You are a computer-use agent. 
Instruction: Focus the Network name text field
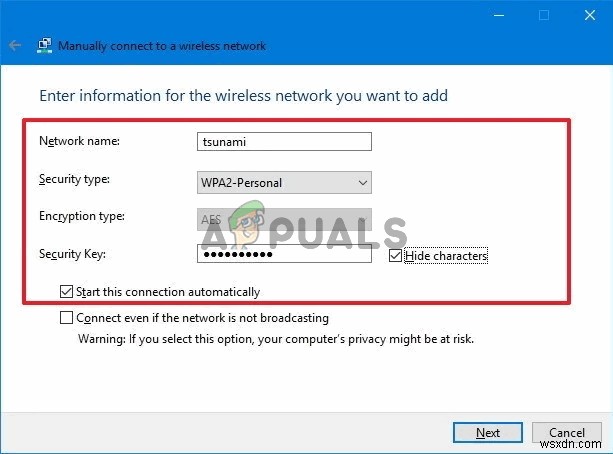pos(284,142)
